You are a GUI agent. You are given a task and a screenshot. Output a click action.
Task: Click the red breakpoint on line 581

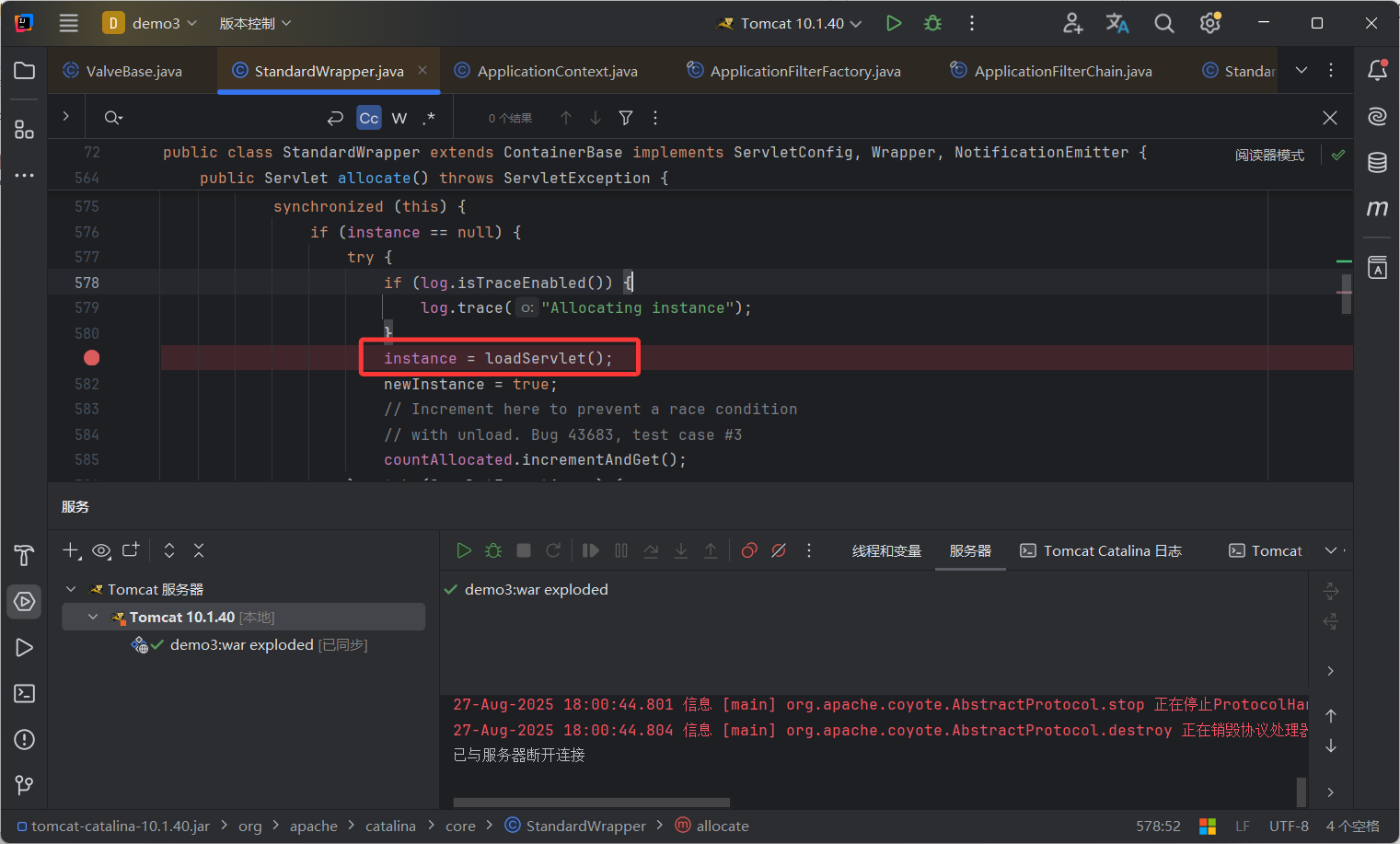[x=90, y=357]
